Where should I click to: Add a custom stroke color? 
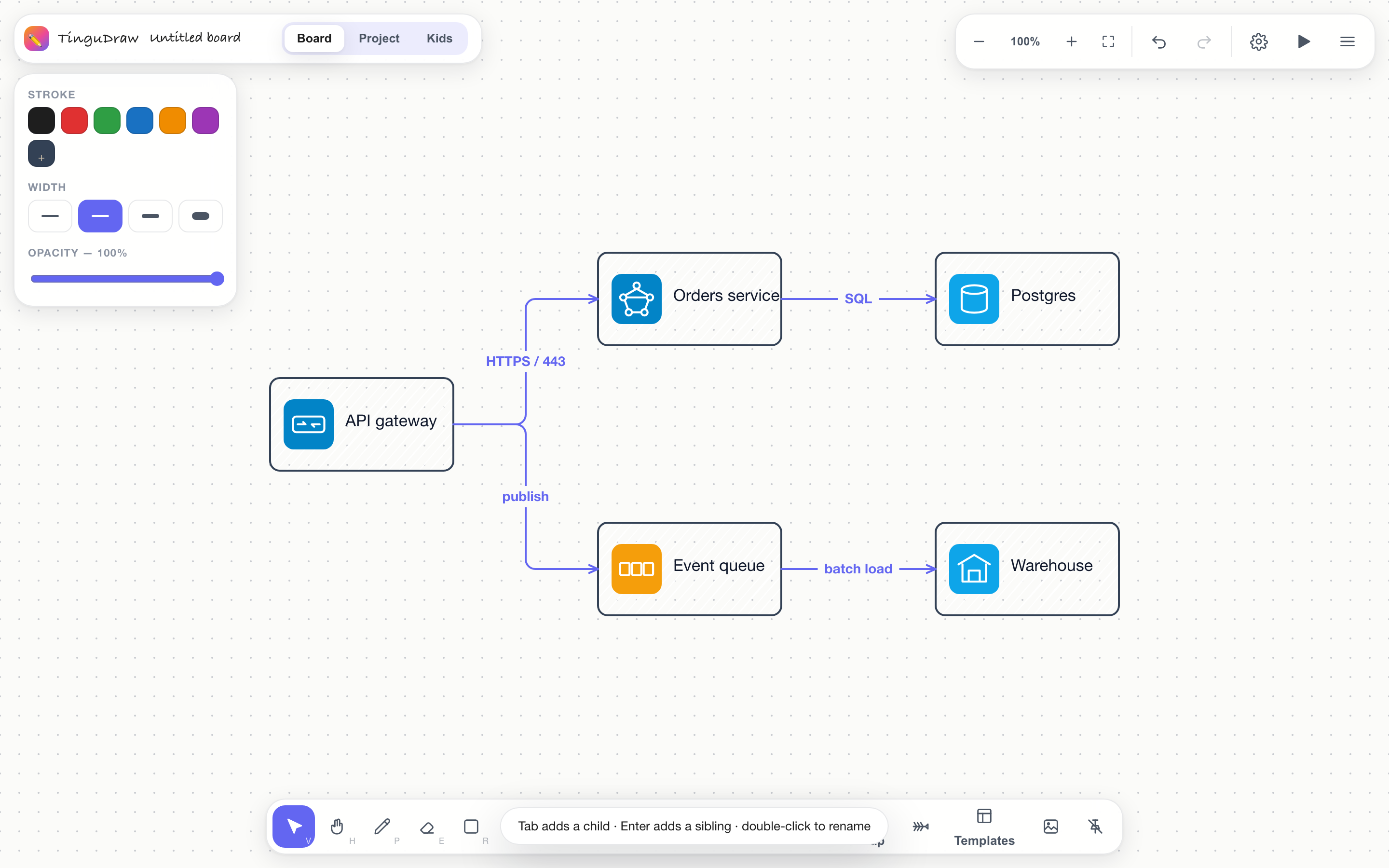coord(41,153)
